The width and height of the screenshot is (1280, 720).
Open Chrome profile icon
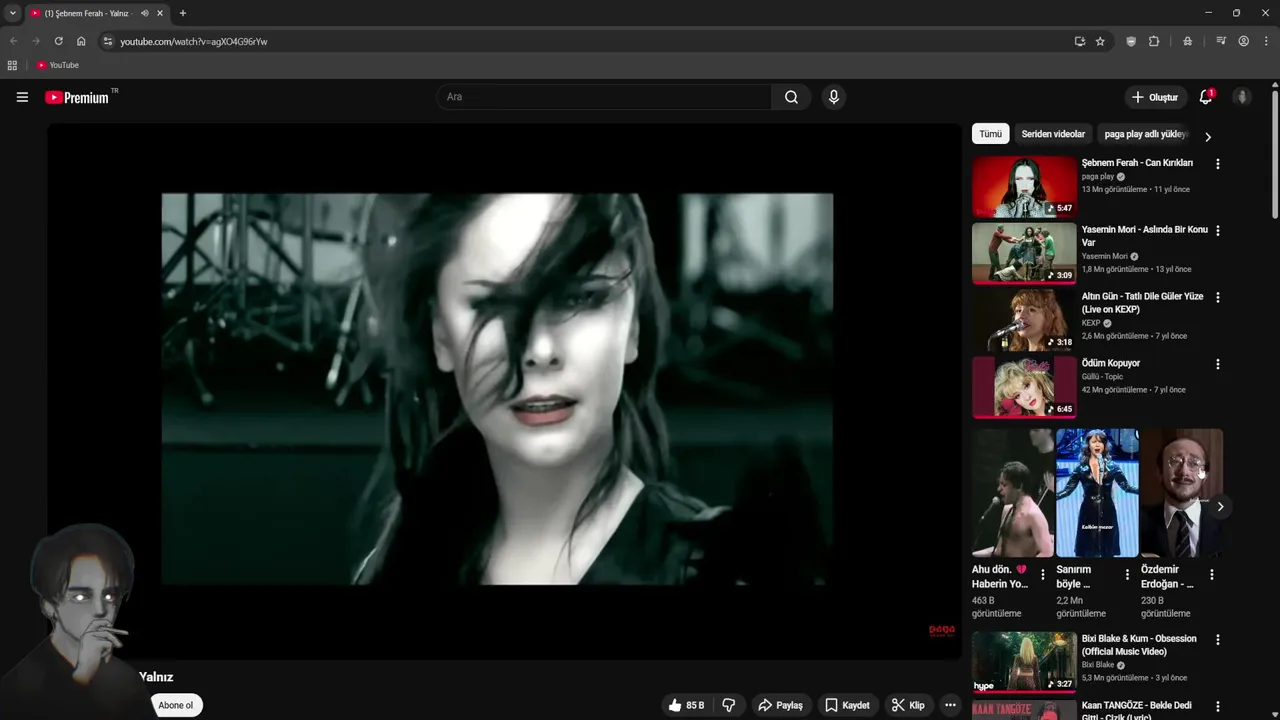[1244, 41]
